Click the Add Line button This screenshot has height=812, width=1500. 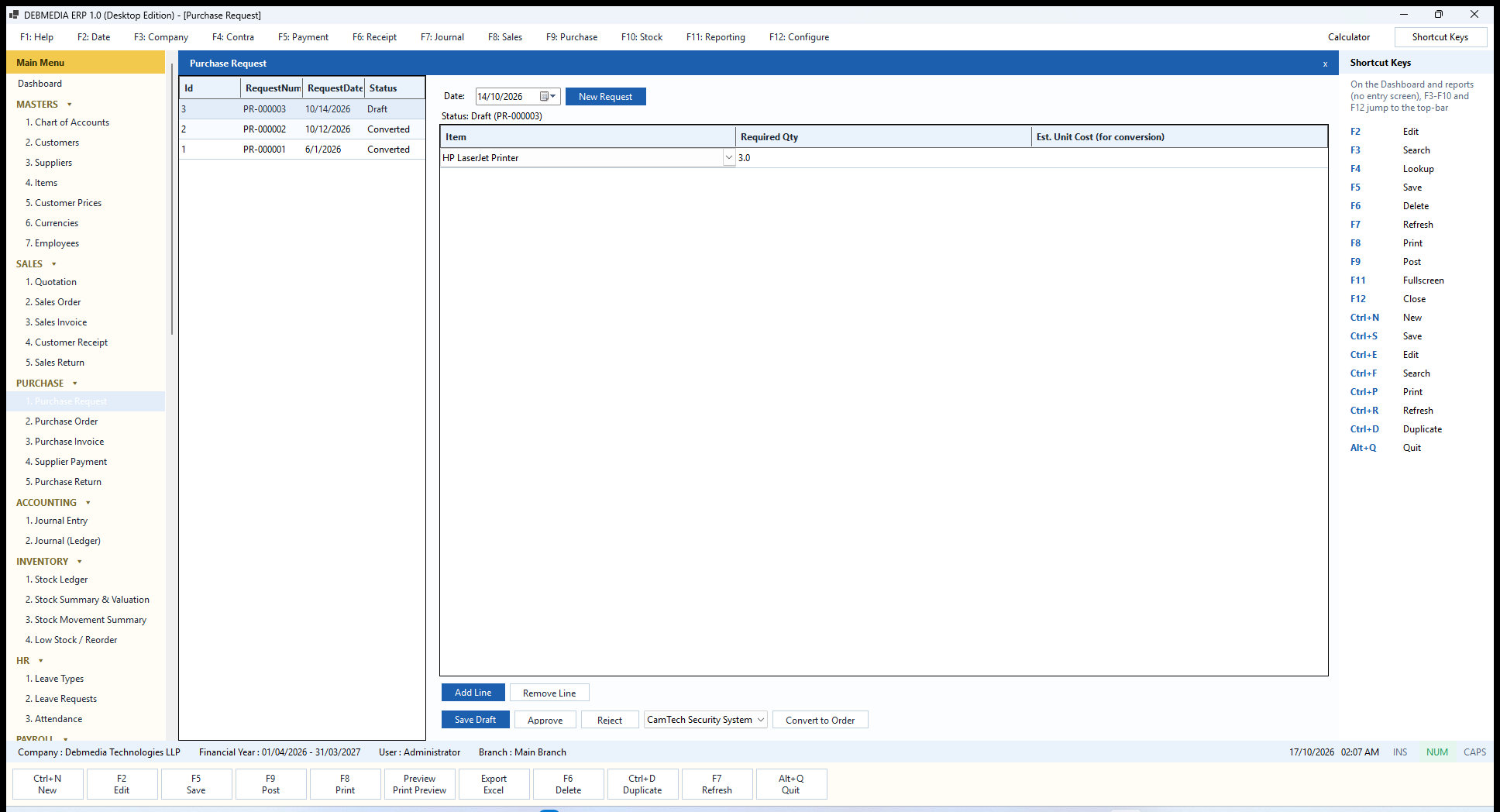(x=473, y=693)
